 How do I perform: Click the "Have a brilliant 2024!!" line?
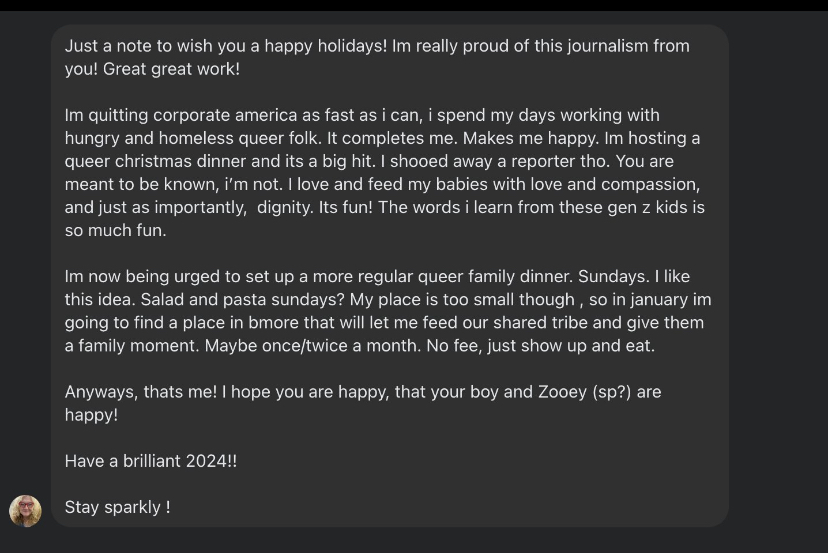pyautogui.click(x=151, y=461)
